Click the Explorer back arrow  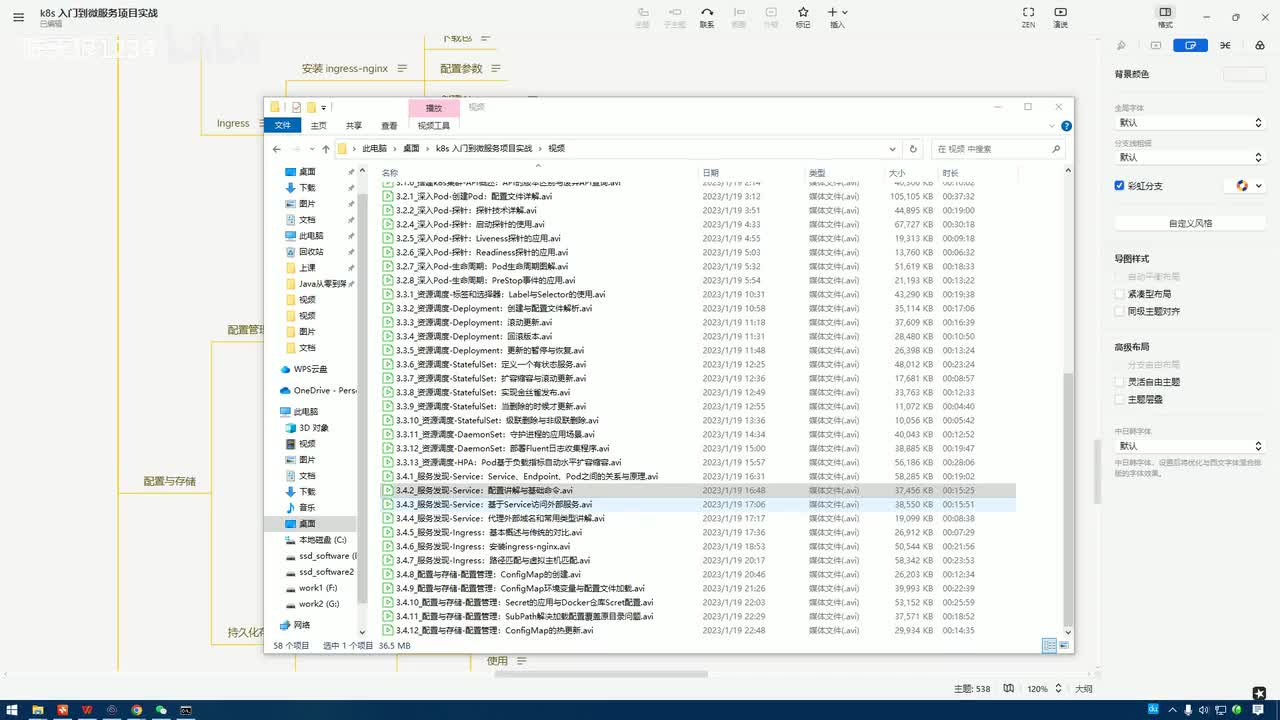coord(277,149)
